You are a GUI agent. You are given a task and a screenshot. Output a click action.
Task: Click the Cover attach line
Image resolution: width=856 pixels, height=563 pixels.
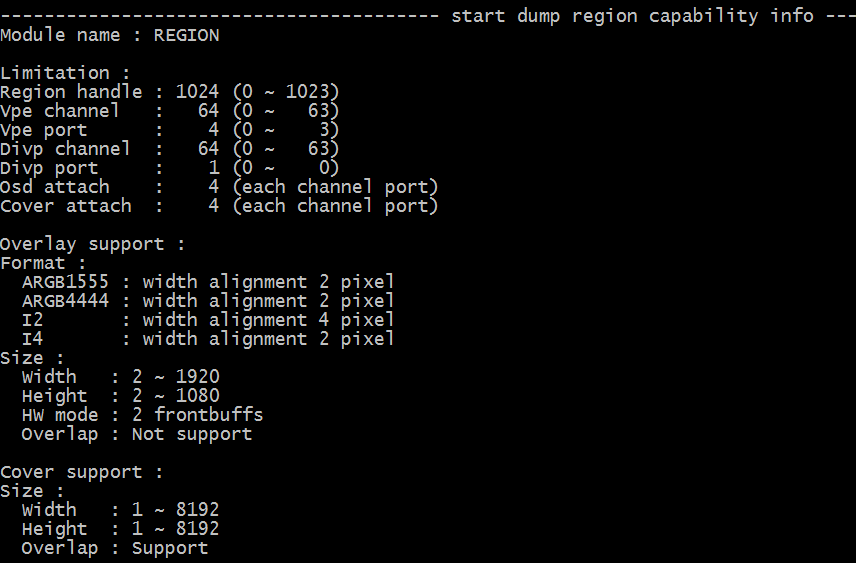[x=219, y=206]
